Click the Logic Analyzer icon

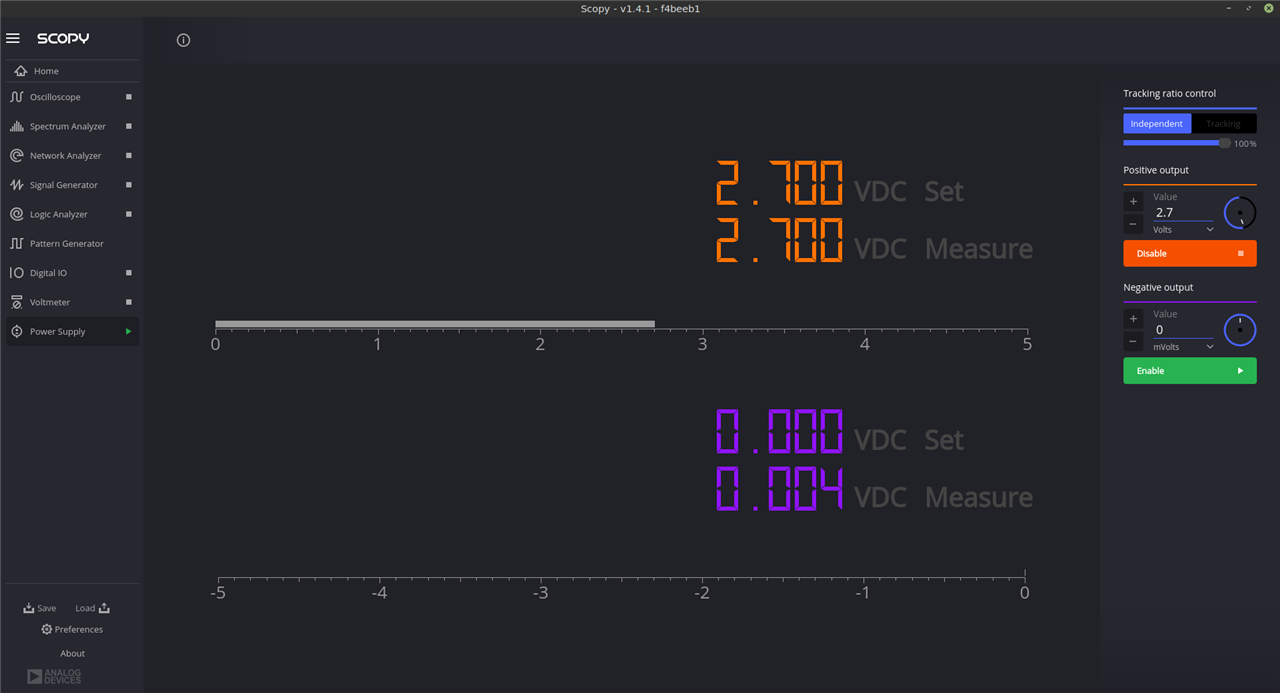16,214
